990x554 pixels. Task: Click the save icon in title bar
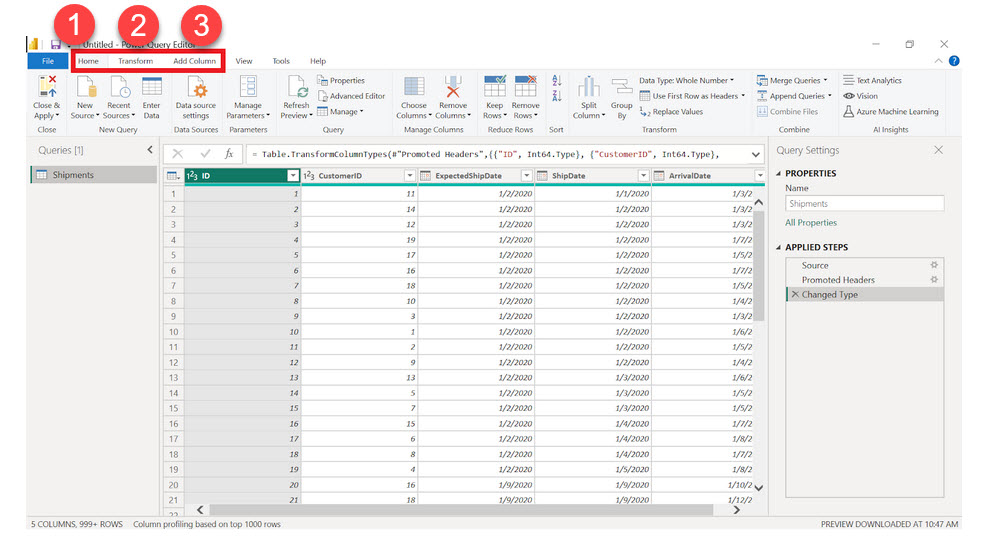tap(56, 44)
